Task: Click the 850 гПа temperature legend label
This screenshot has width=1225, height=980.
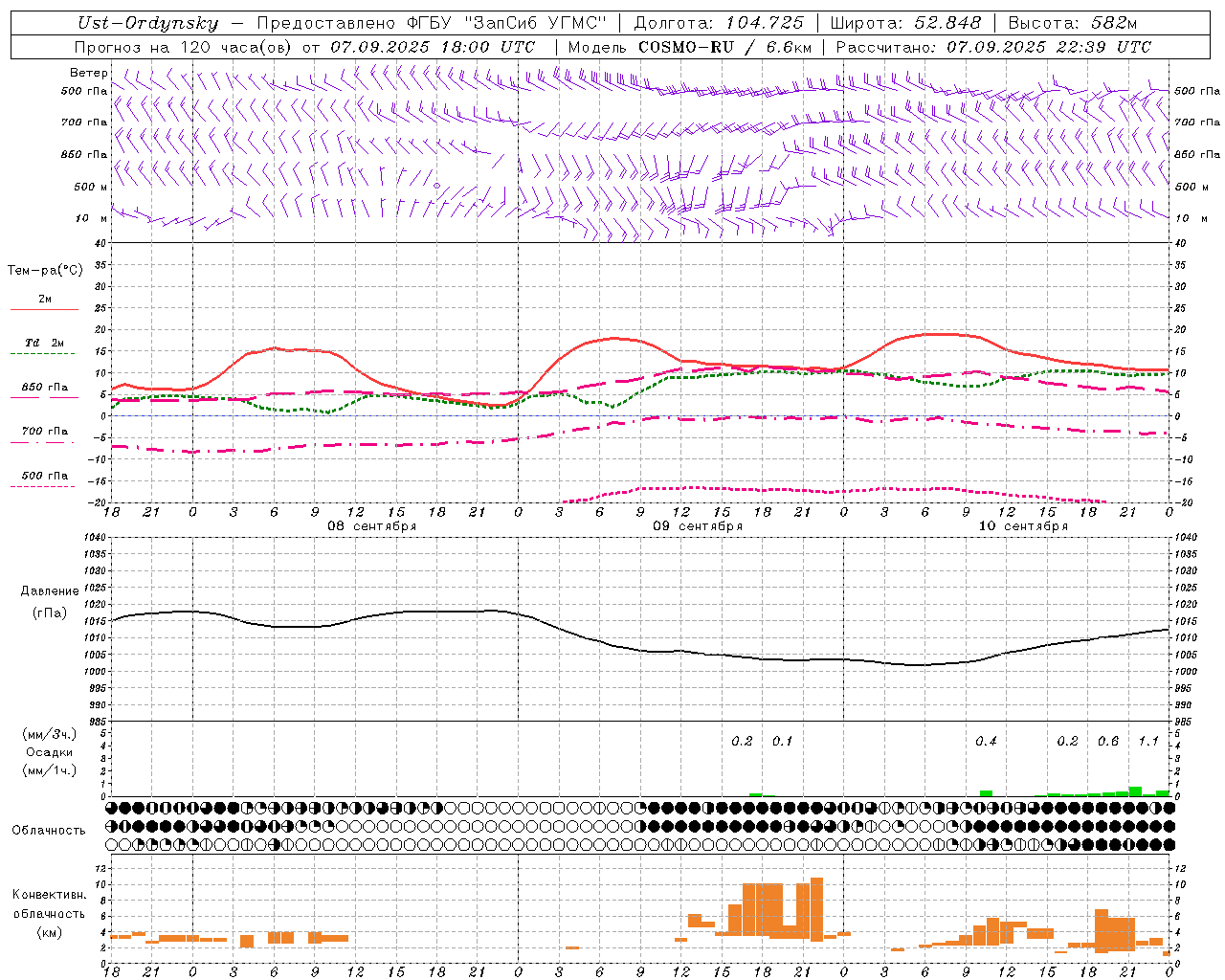Action: pos(44,388)
